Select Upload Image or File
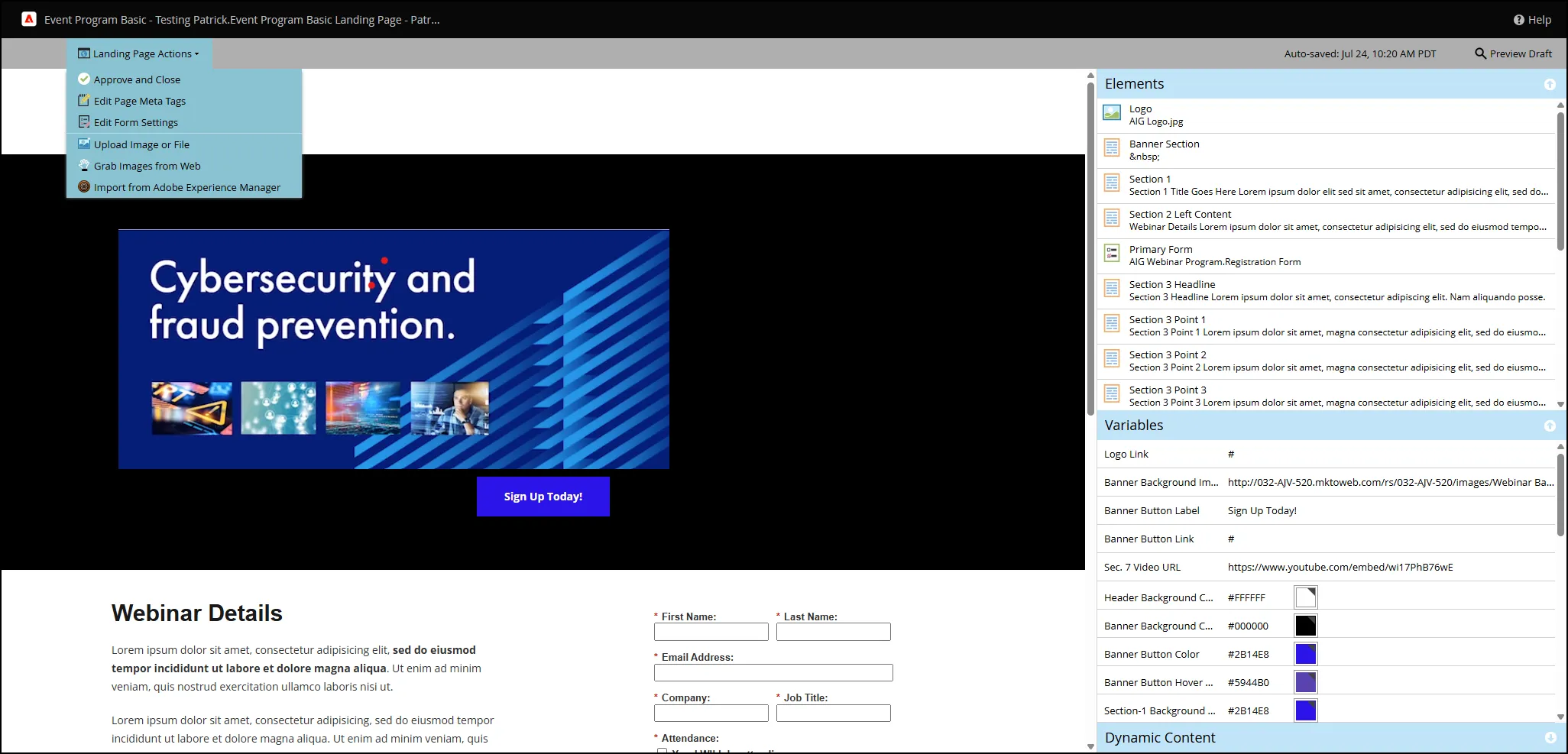This screenshot has height=754, width=1568. (184, 144)
